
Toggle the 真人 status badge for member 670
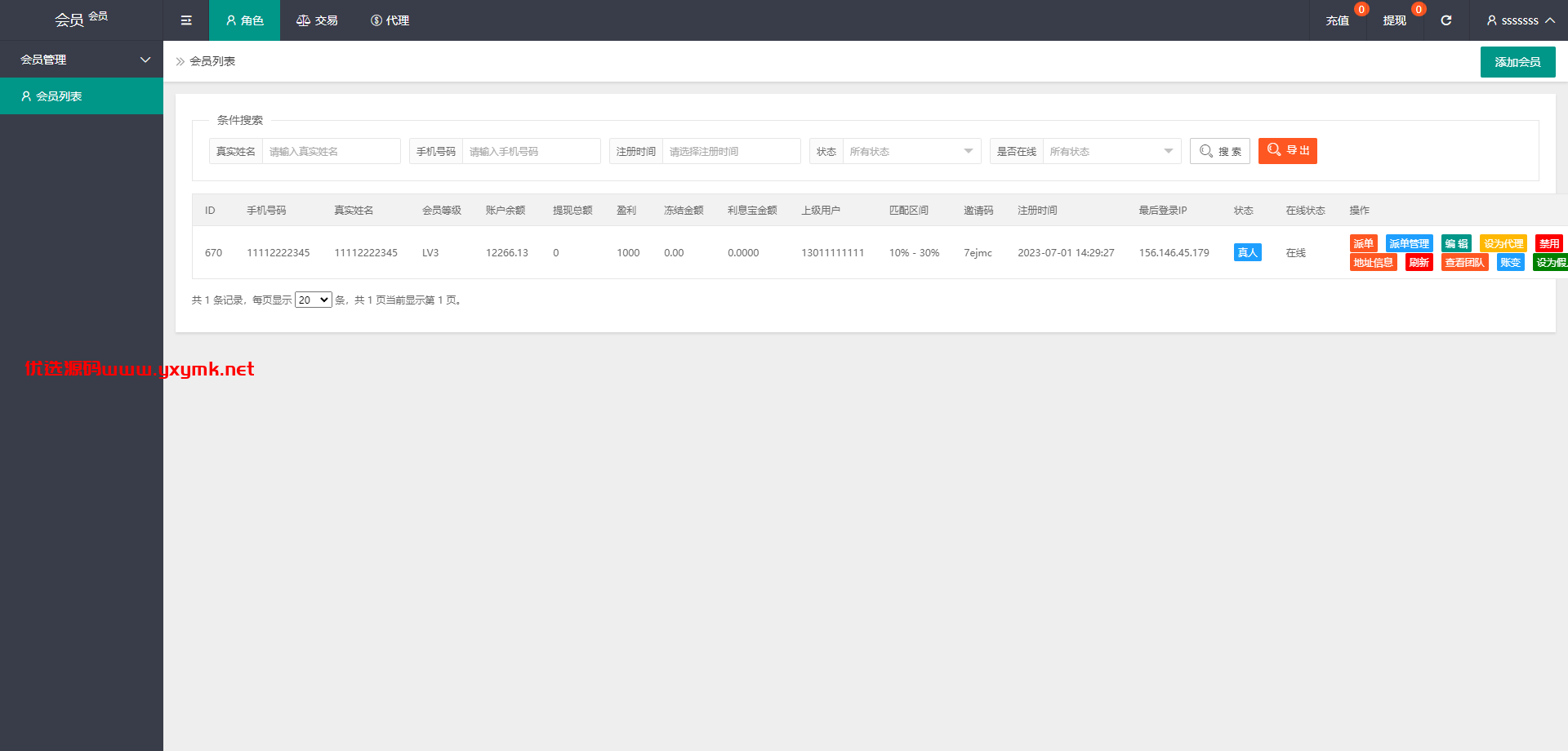point(1247,252)
